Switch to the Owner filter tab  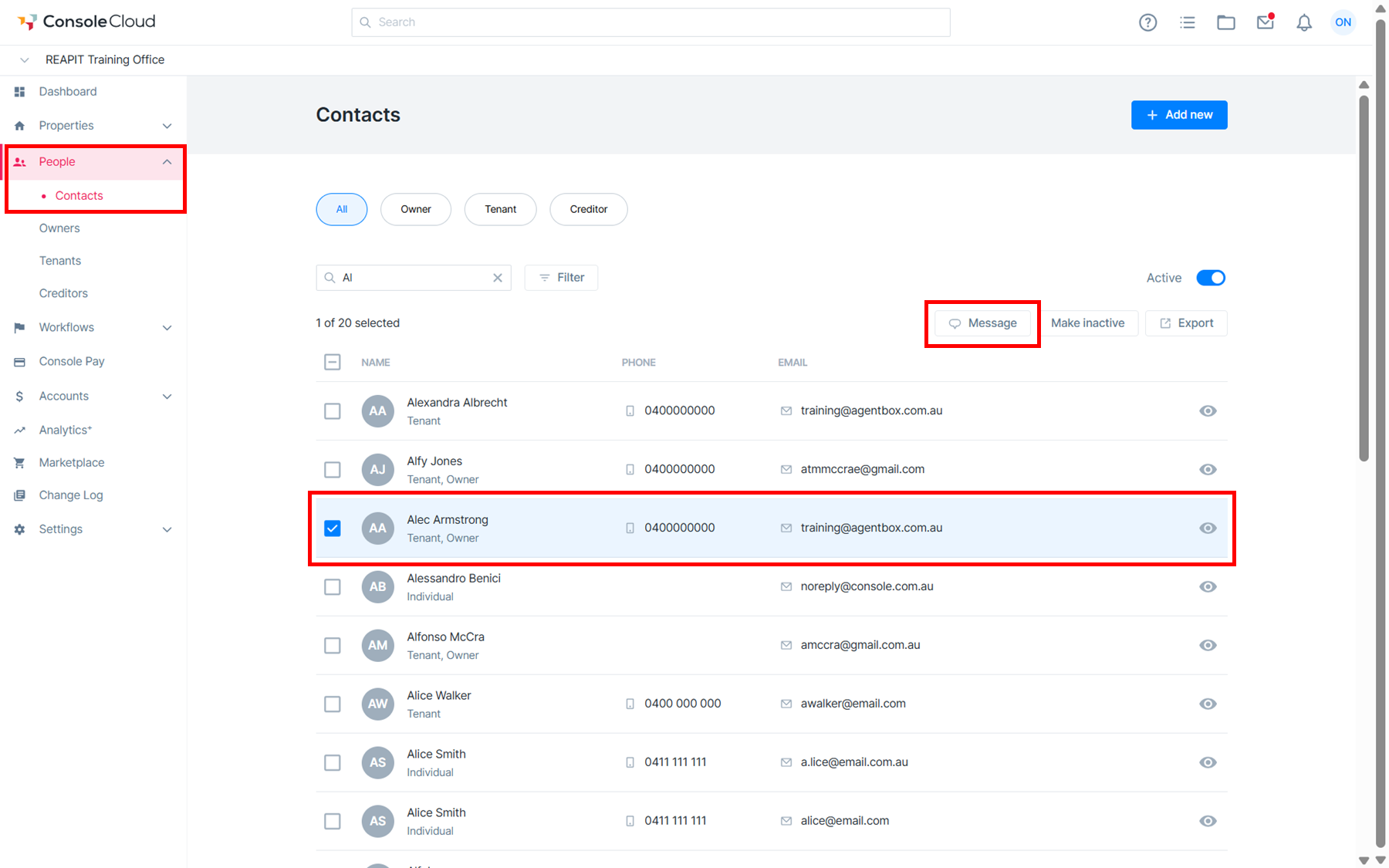(x=416, y=209)
